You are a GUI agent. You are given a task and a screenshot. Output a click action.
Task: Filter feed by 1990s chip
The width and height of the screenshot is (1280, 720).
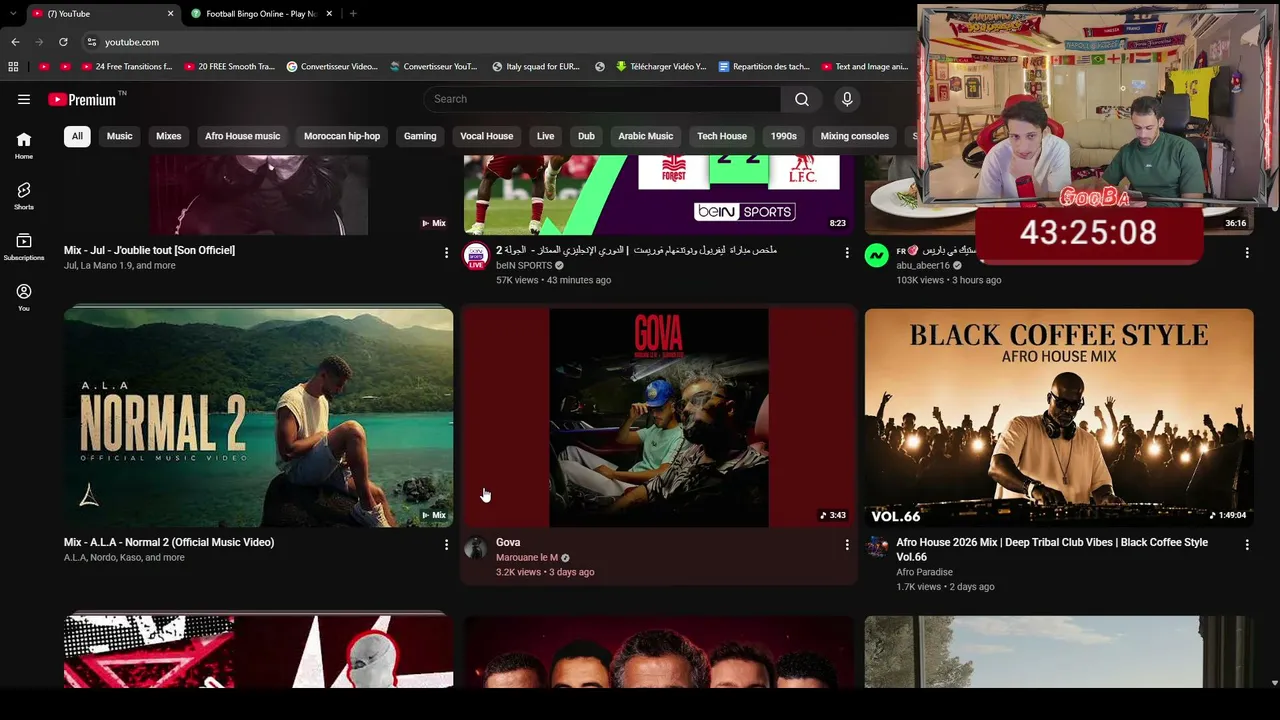[784, 136]
